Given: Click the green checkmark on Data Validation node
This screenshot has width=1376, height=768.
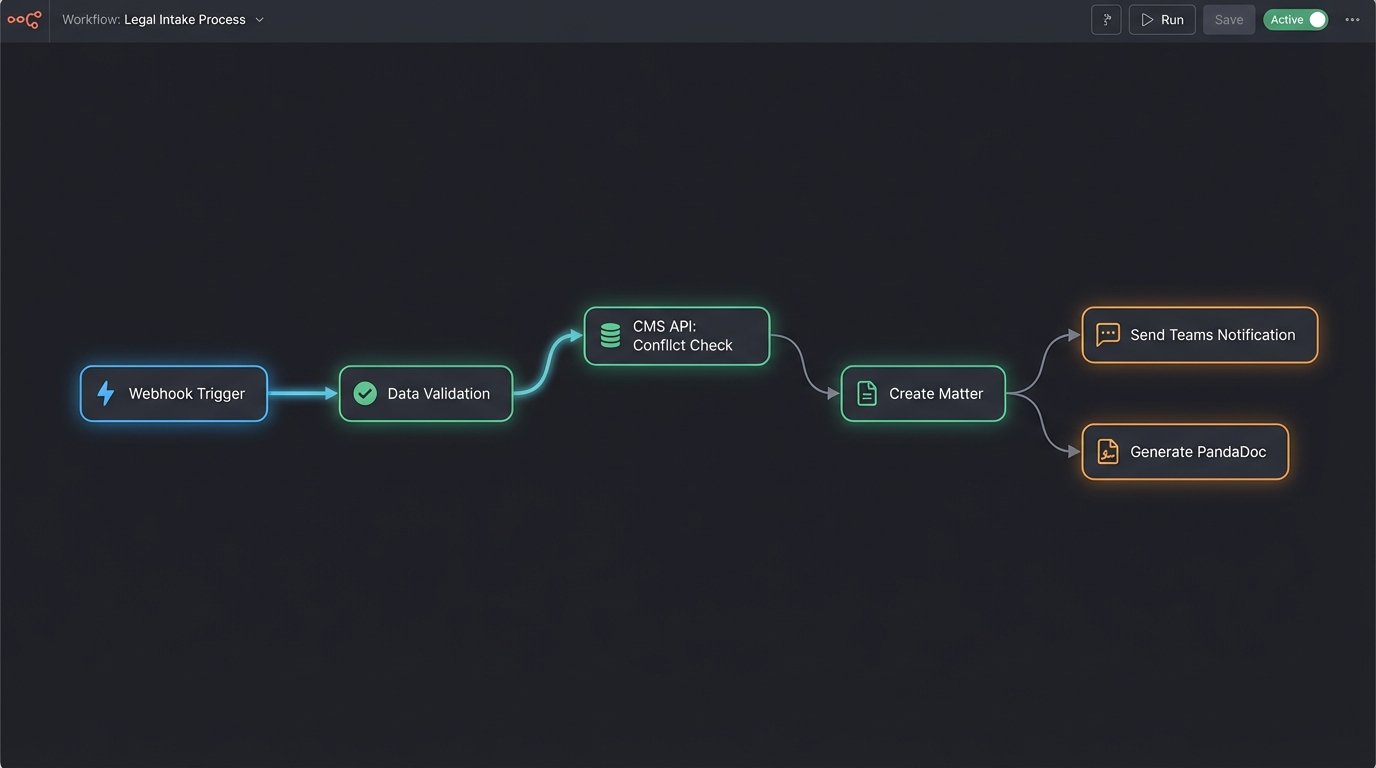Looking at the screenshot, I should tap(365, 393).
